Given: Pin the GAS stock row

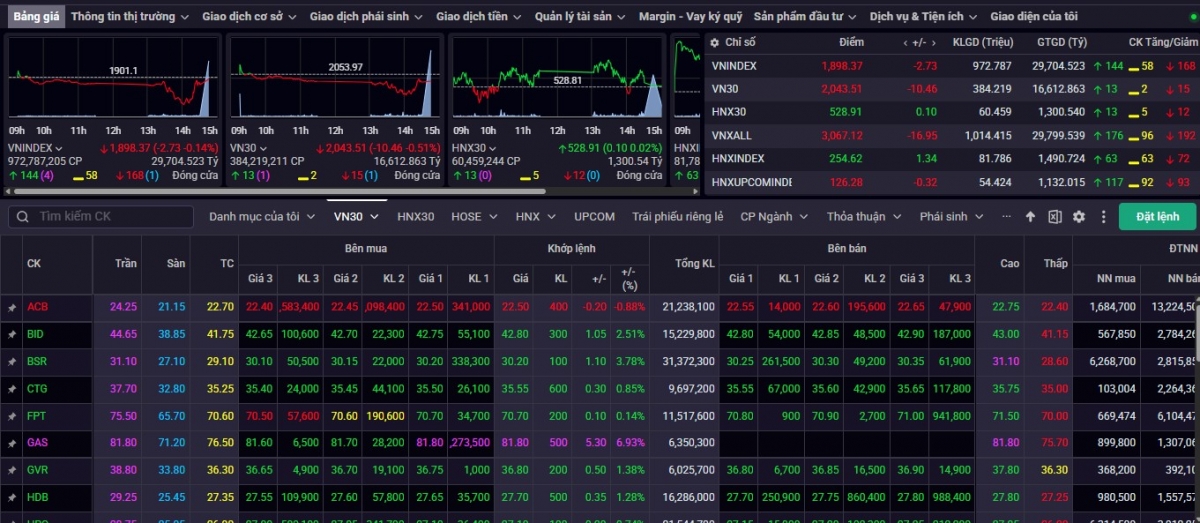Looking at the screenshot, I should pos(12,442).
